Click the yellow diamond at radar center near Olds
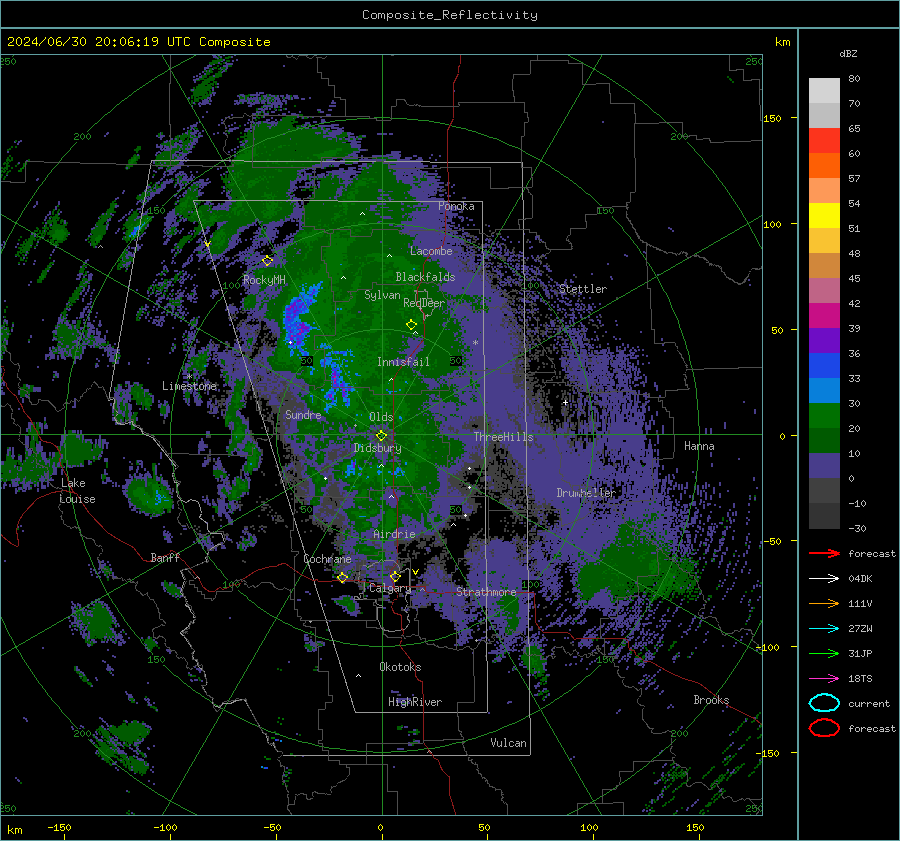 381,436
